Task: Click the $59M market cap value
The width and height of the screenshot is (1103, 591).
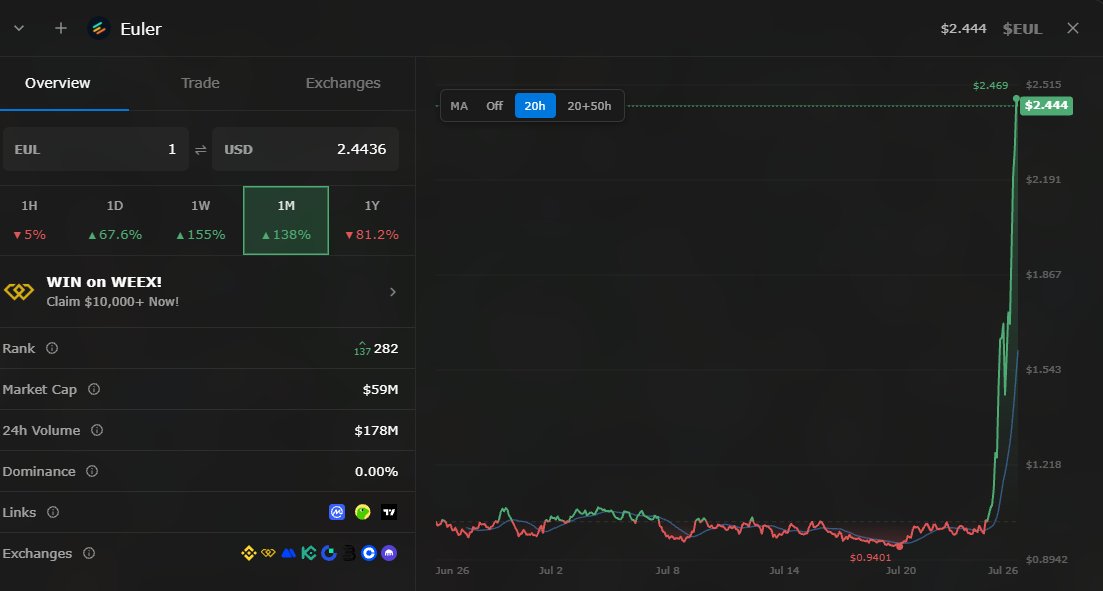Action: tap(381, 389)
